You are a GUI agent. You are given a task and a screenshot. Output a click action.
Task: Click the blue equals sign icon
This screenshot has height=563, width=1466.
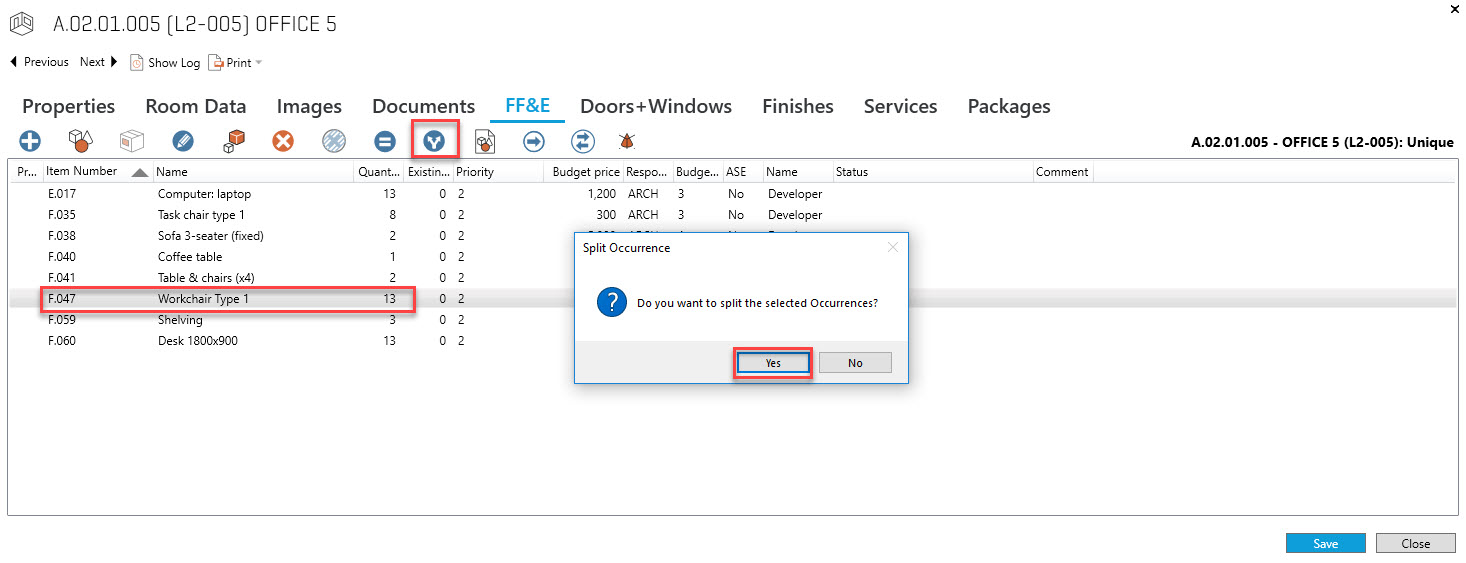tap(384, 141)
